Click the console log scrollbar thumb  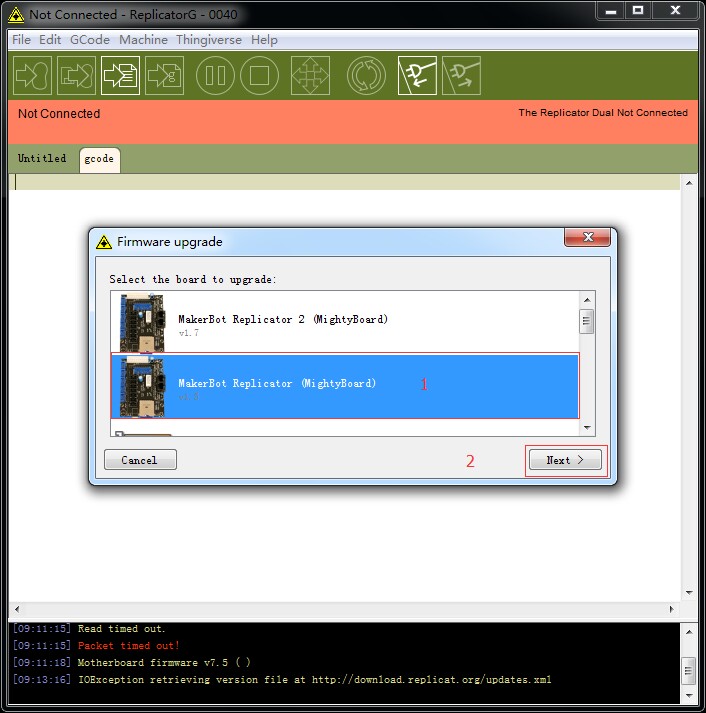pos(689,671)
